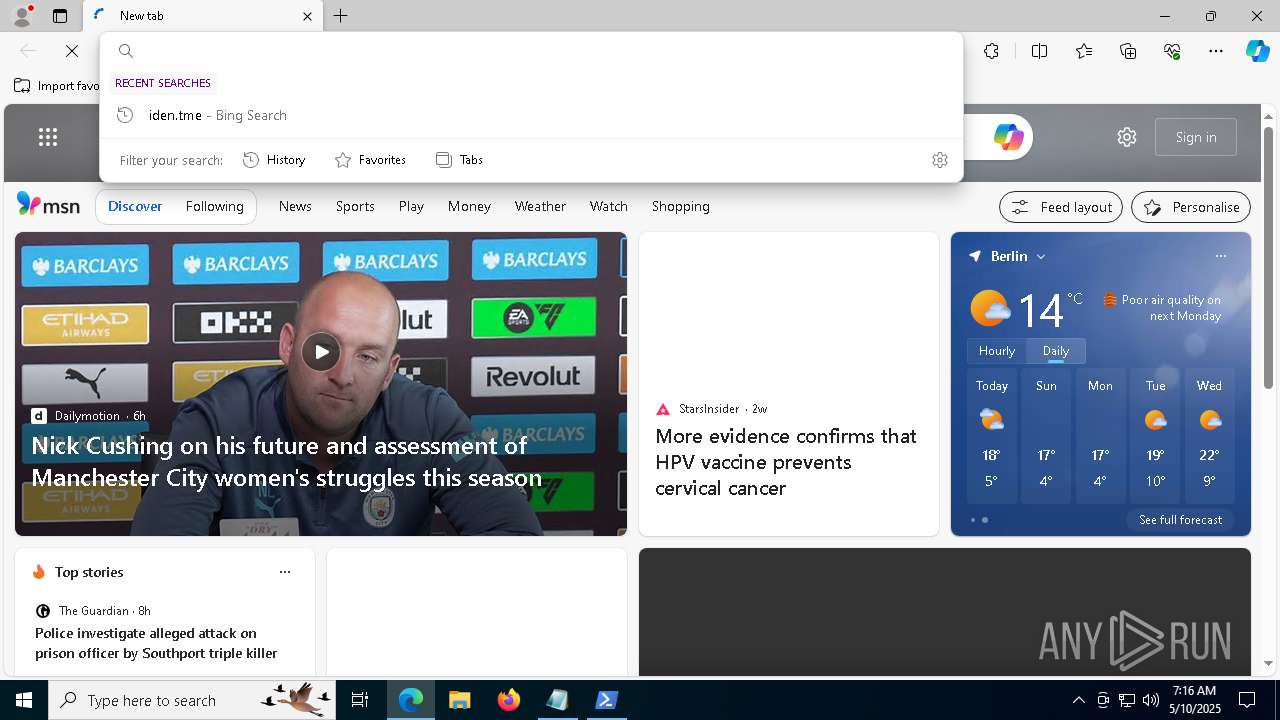Viewport: 1280px width, 720px height.
Task: Open the Shopping section
Action: click(x=681, y=206)
